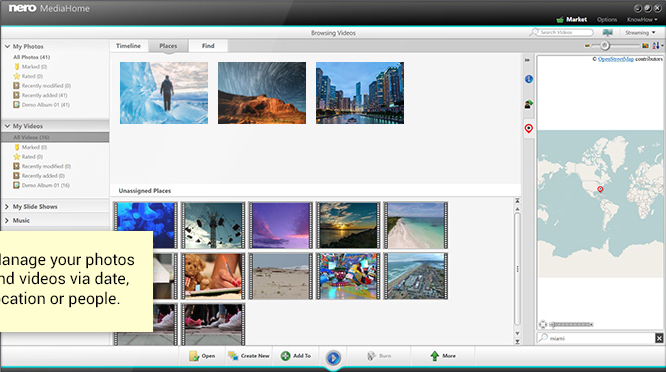The image size is (666, 372).
Task: Select Marked under My Photos
Action: tap(30, 67)
